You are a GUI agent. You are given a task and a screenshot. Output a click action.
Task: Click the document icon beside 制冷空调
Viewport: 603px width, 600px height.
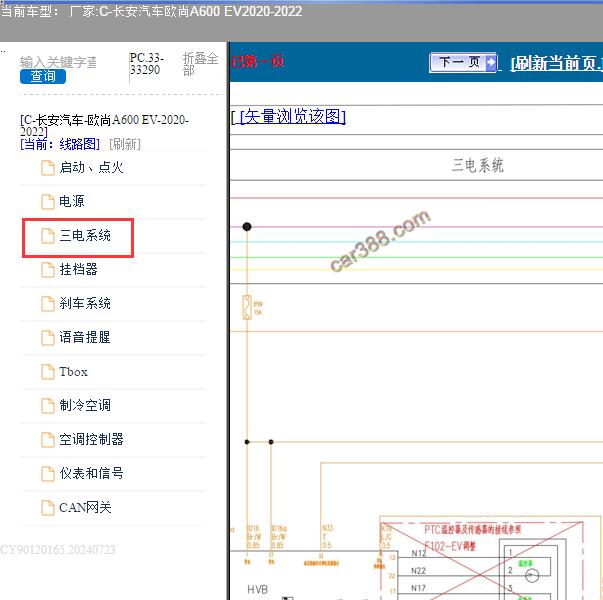[48, 406]
